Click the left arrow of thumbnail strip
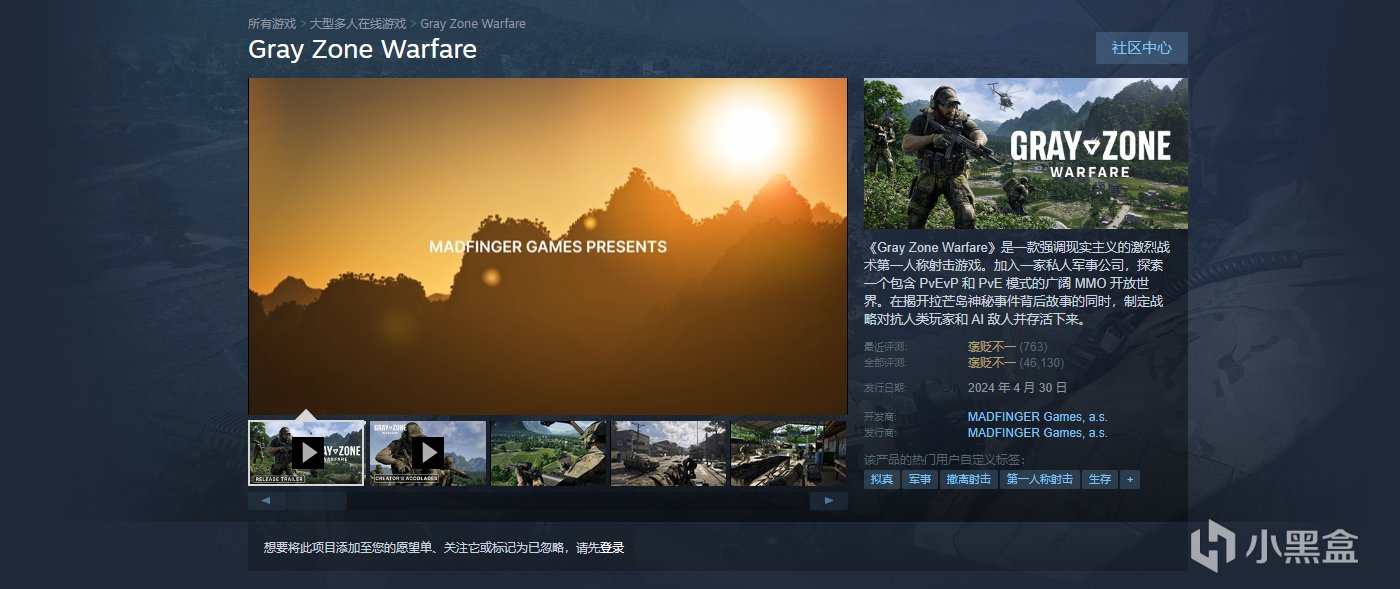Viewport: 1400px width, 589px height. (x=266, y=501)
